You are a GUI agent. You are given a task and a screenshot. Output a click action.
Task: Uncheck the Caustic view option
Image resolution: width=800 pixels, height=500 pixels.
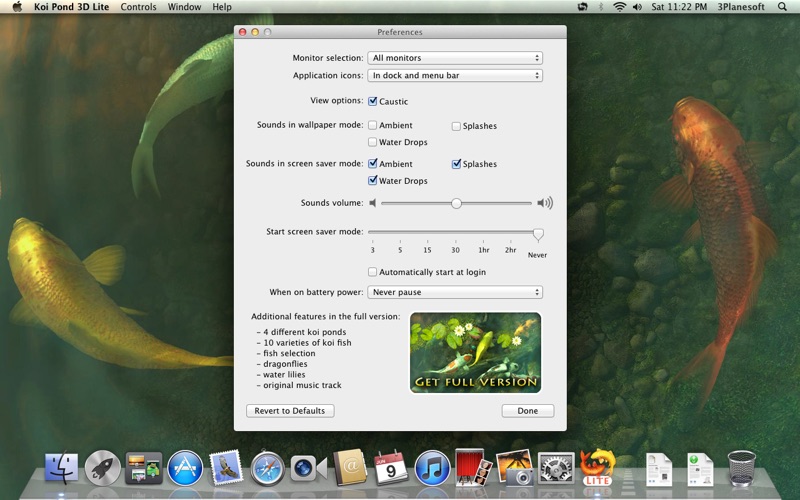(373, 101)
